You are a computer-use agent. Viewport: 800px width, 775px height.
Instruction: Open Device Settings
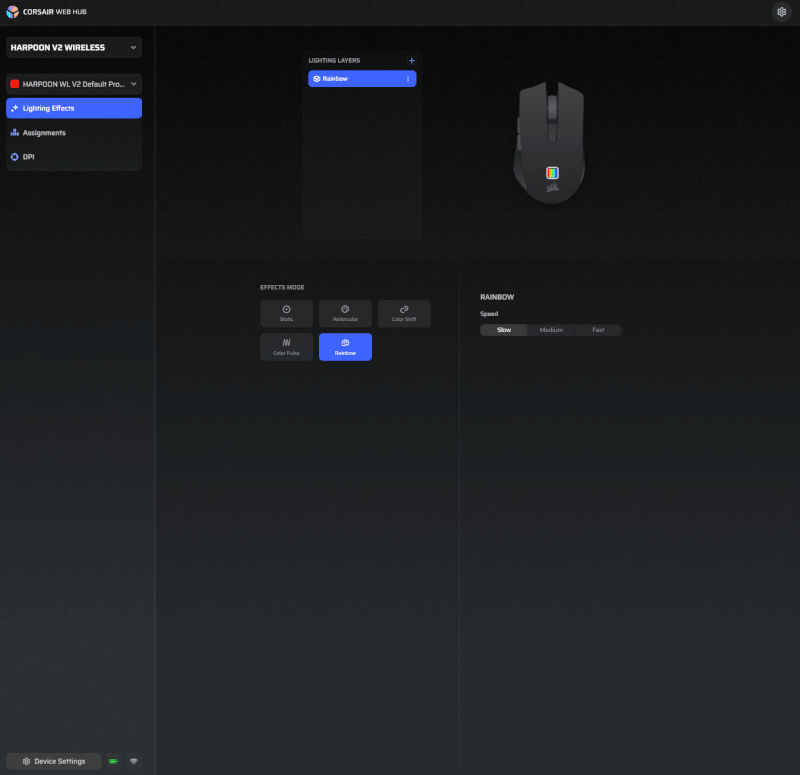coord(54,761)
